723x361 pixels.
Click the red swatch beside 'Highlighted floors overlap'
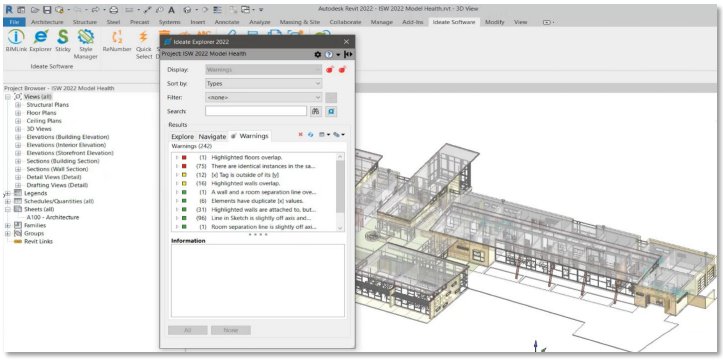184,157
